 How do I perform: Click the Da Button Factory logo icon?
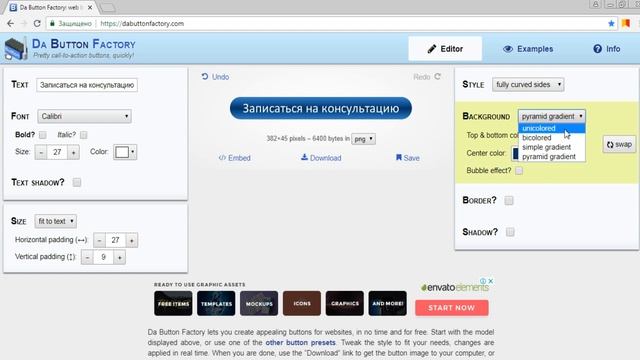(16, 49)
